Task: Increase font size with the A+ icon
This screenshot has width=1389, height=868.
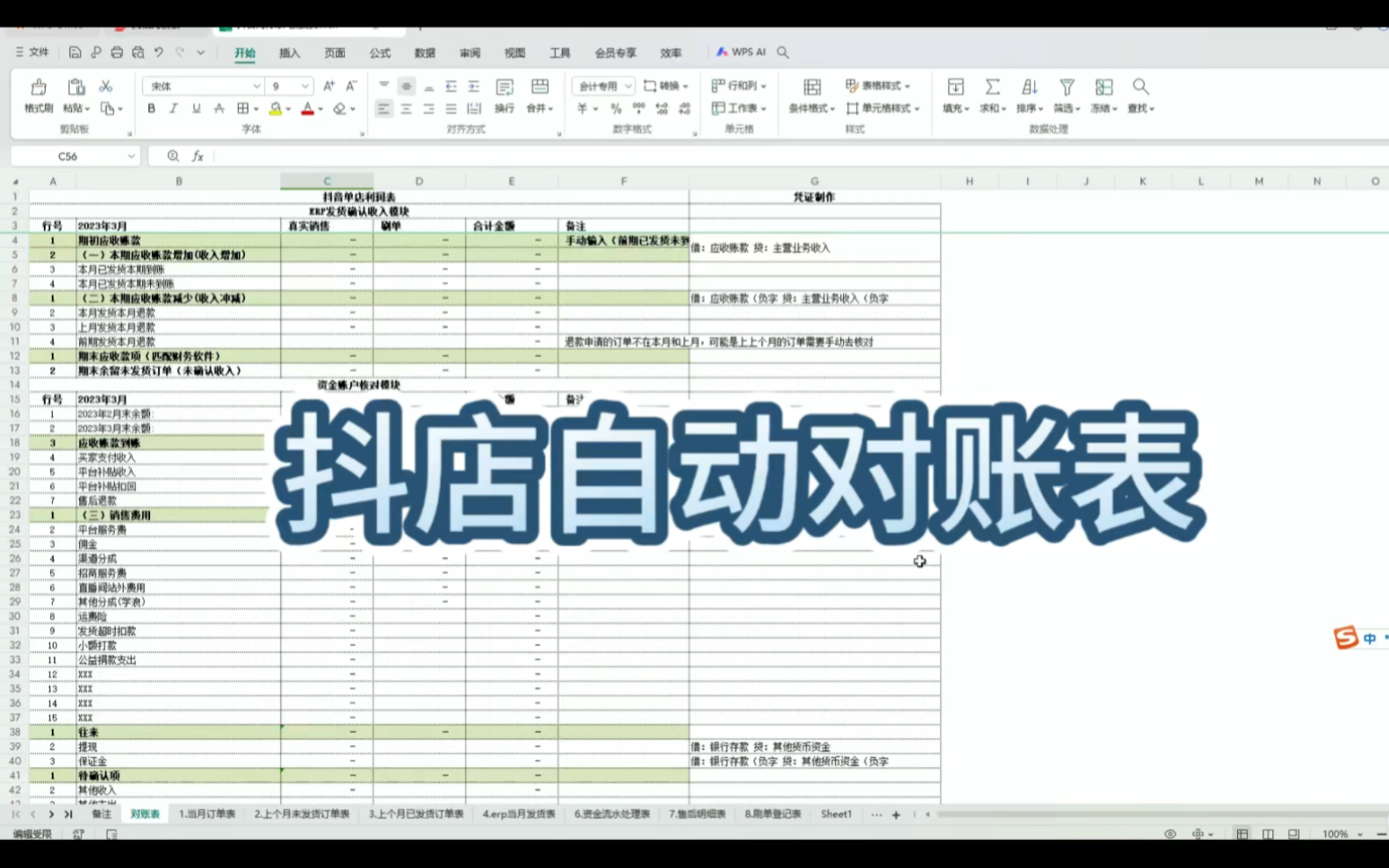Action: (328, 86)
